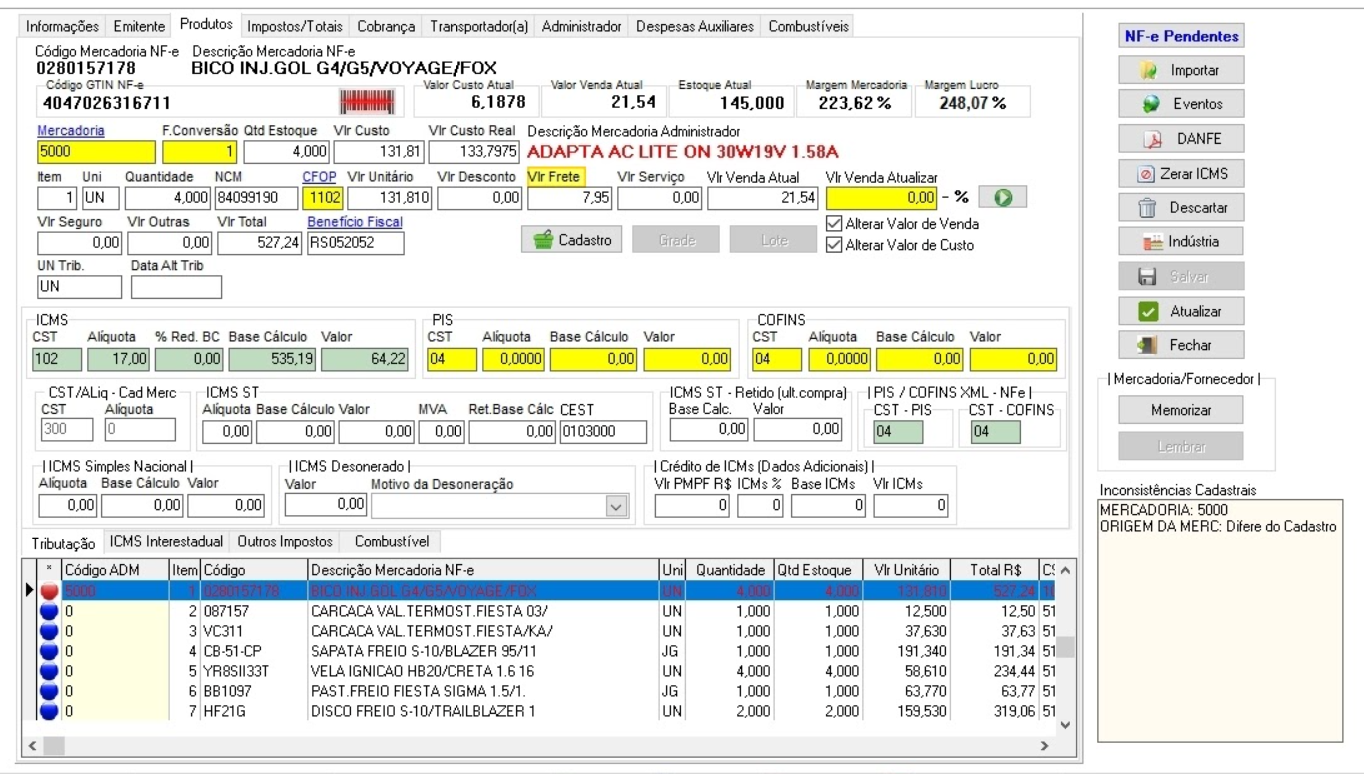Toggle Alterar Valor de Custo checkbox
This screenshot has height=774, width=1364.
click(x=835, y=245)
